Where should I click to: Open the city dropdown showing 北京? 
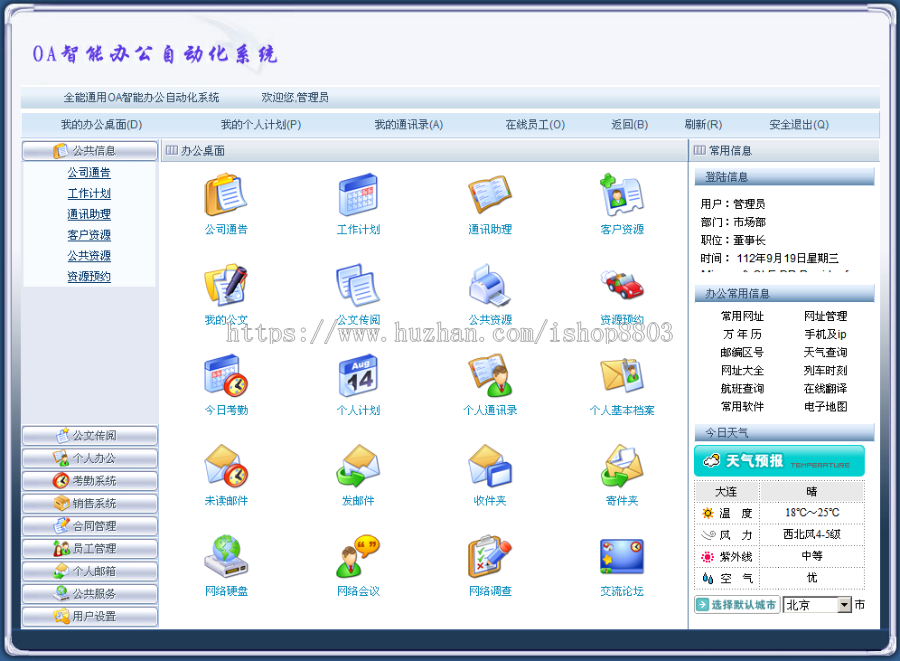817,605
